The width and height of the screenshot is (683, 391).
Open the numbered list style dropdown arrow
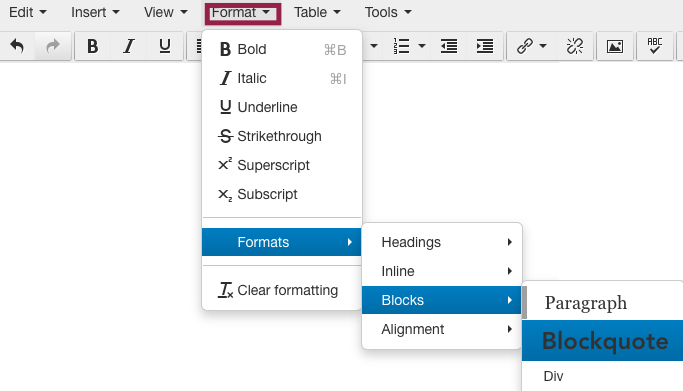click(422, 46)
